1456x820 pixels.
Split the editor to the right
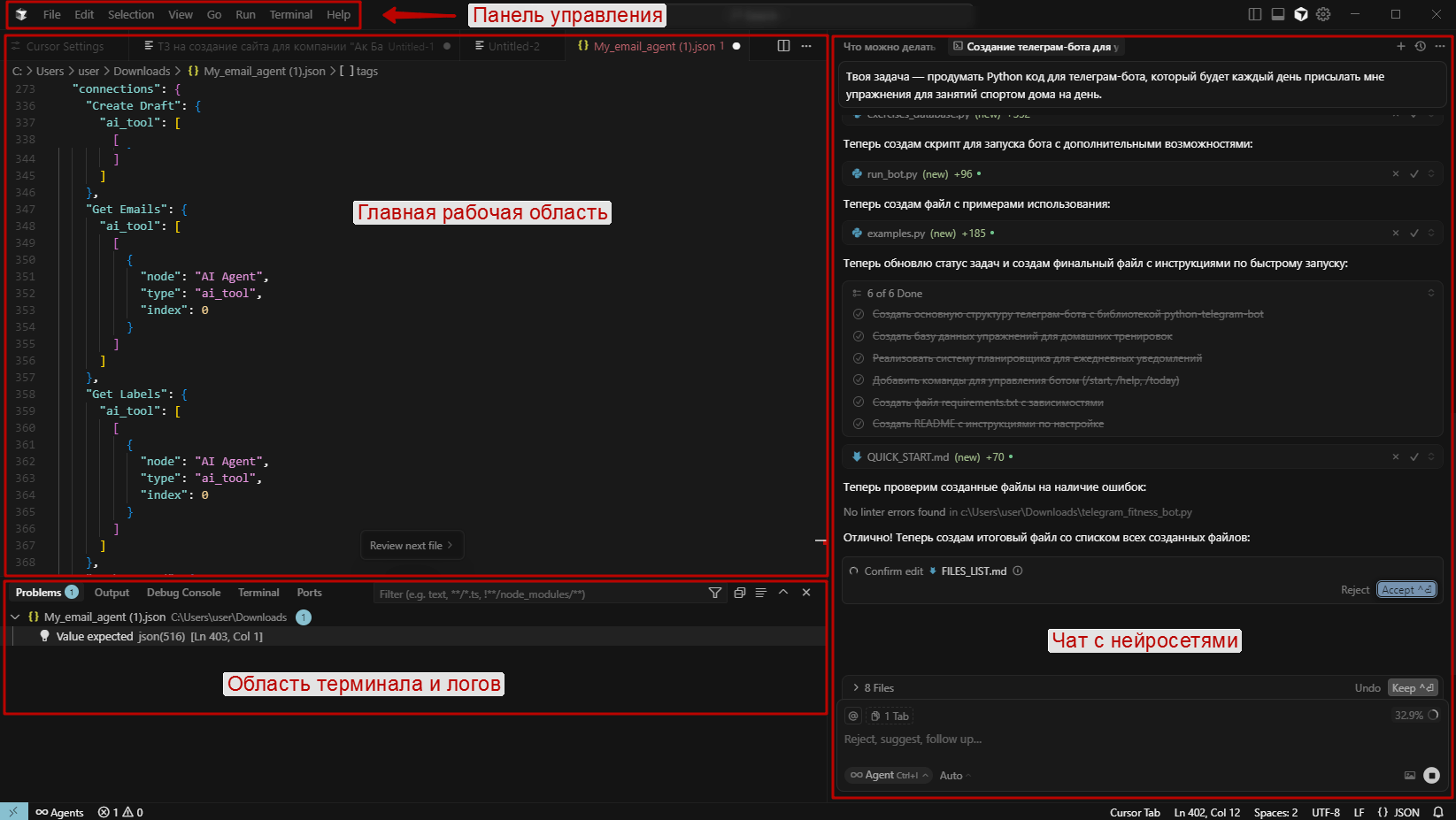[x=783, y=46]
